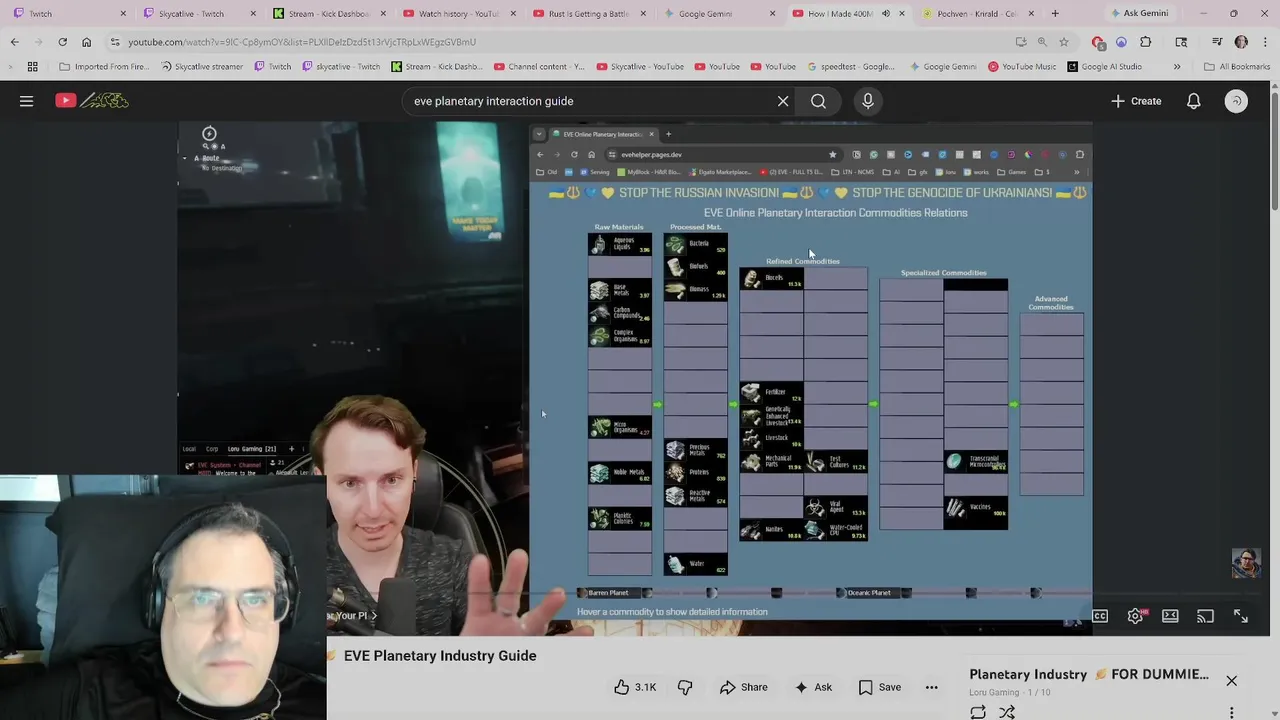
Task: Focus the YouTube search field
Action: tap(590, 101)
